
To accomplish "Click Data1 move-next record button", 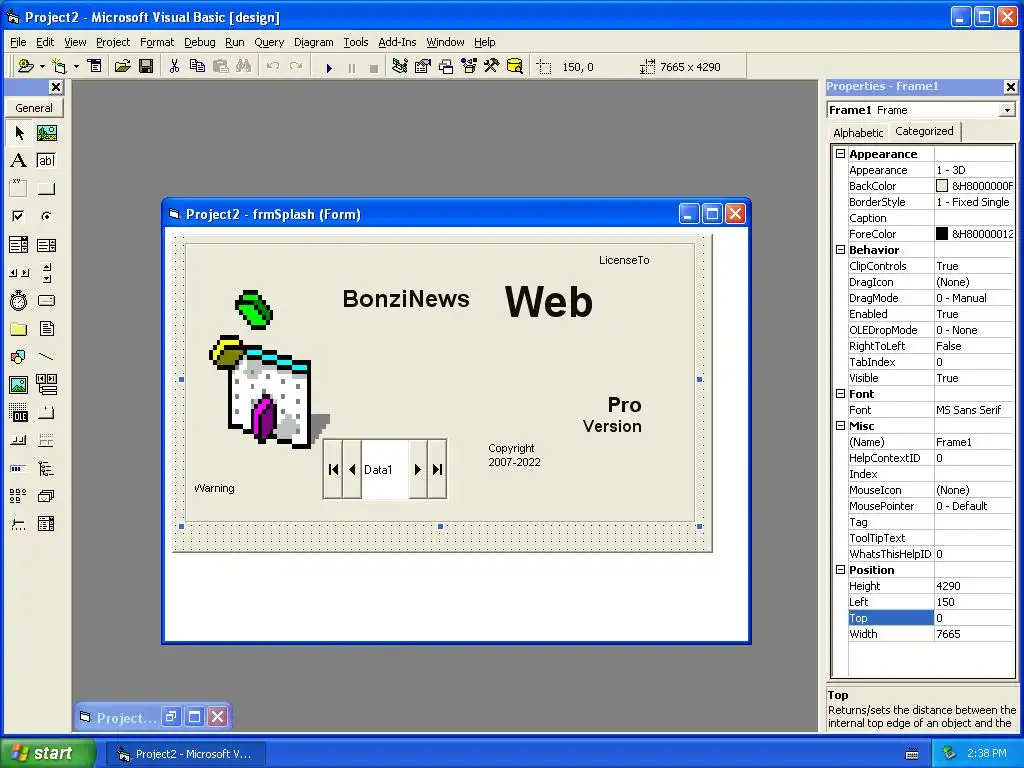I will pos(418,470).
